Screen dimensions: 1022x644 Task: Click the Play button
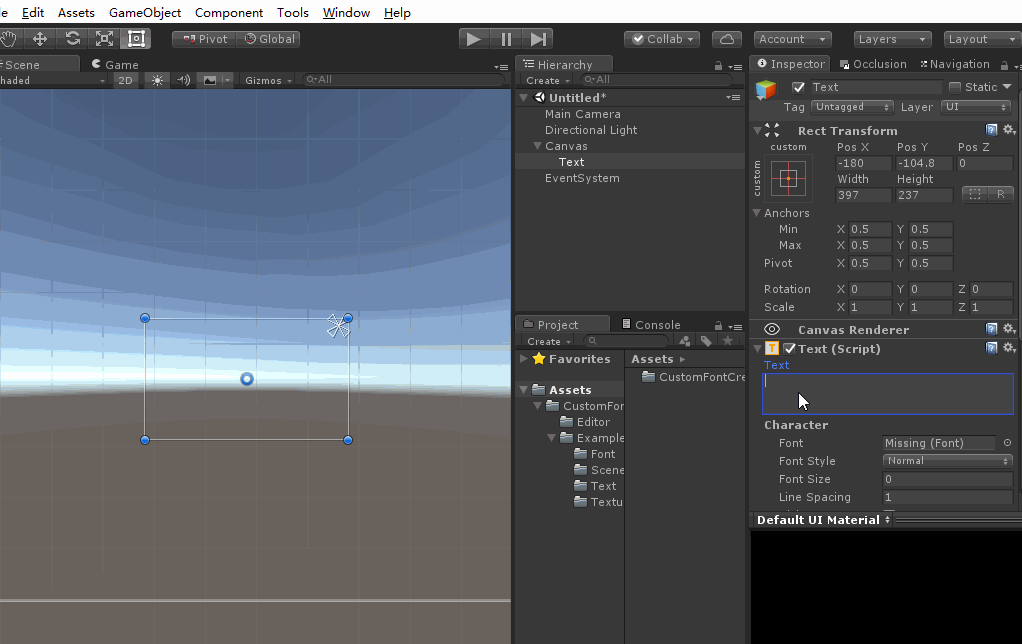tap(474, 39)
